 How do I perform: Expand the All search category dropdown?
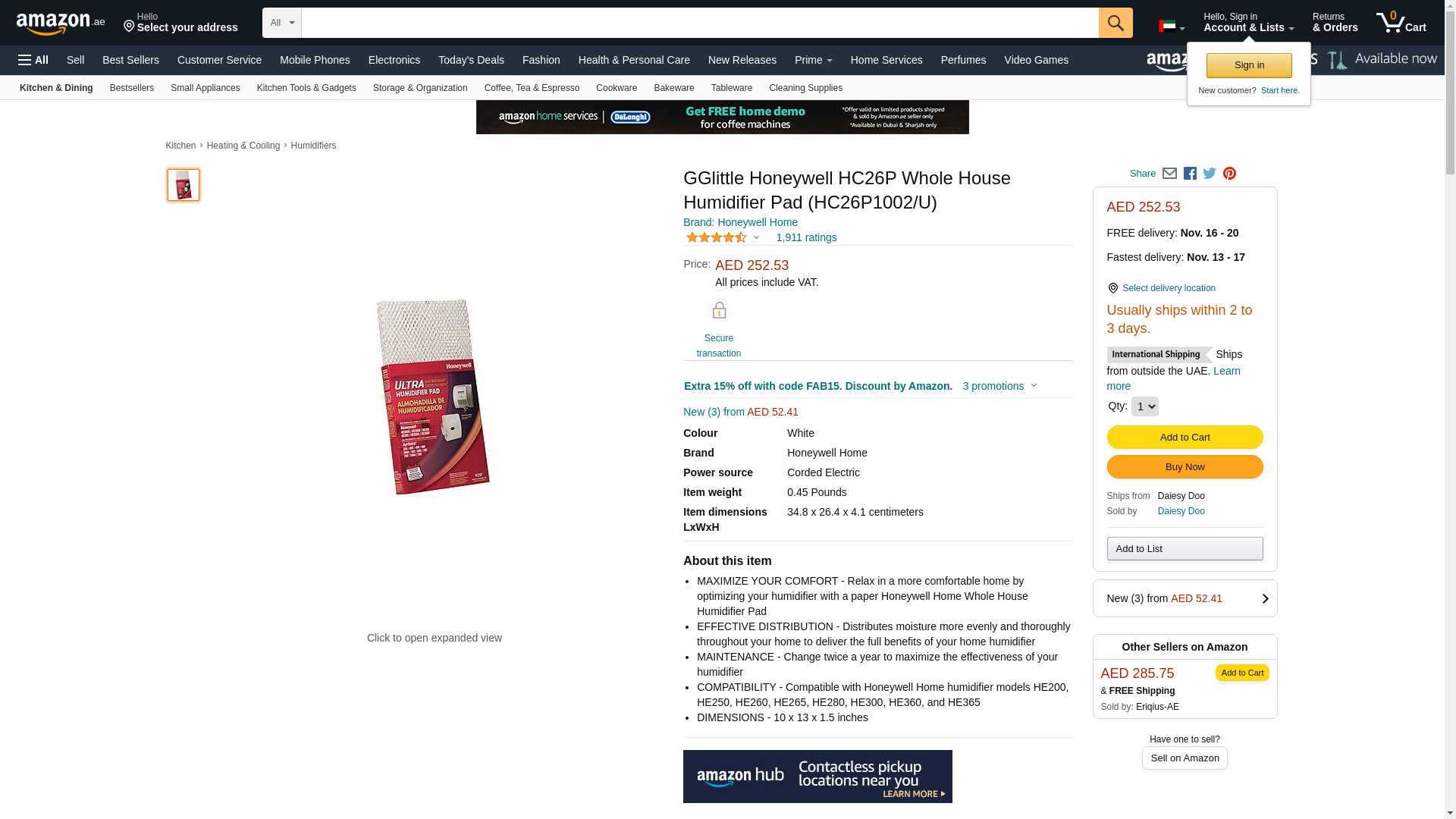coord(282,23)
